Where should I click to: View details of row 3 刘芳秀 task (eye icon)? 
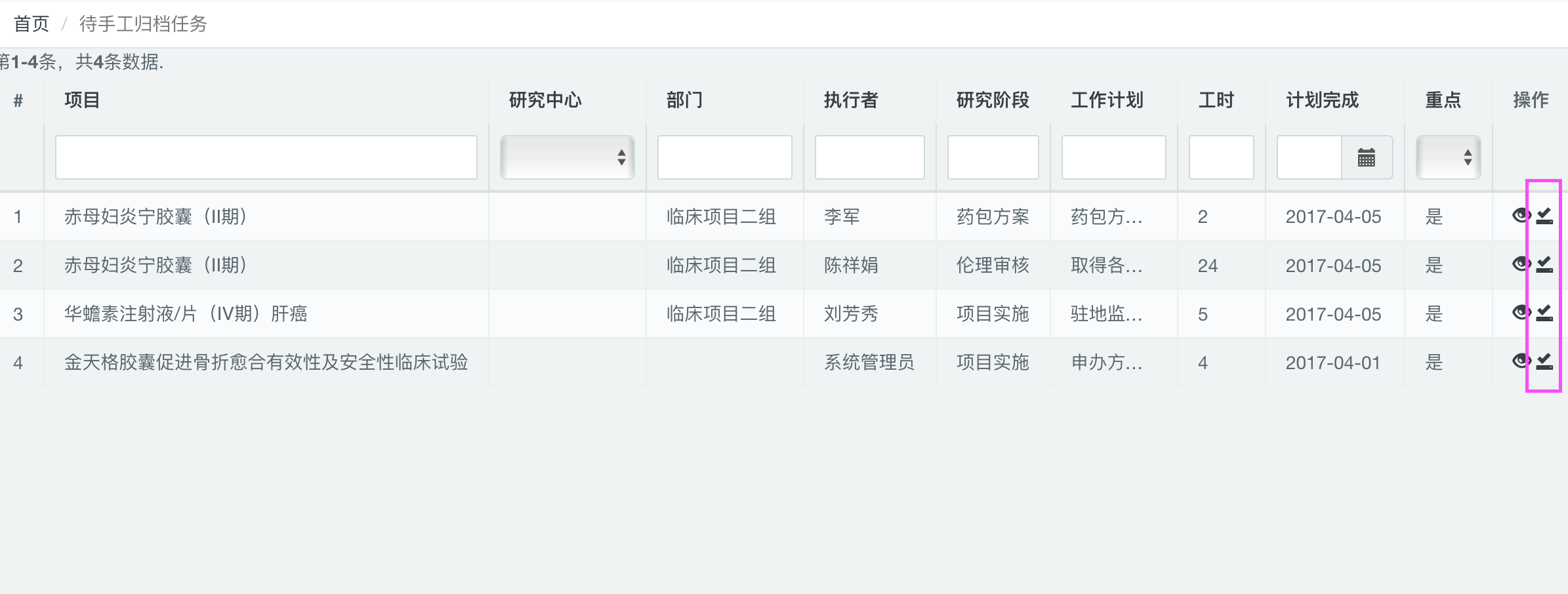pos(1521,312)
